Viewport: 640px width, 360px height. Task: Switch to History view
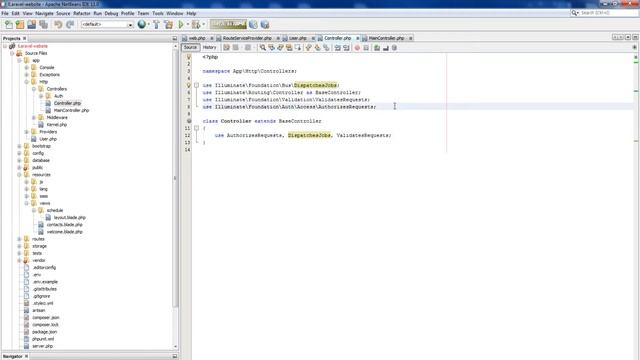(209, 48)
